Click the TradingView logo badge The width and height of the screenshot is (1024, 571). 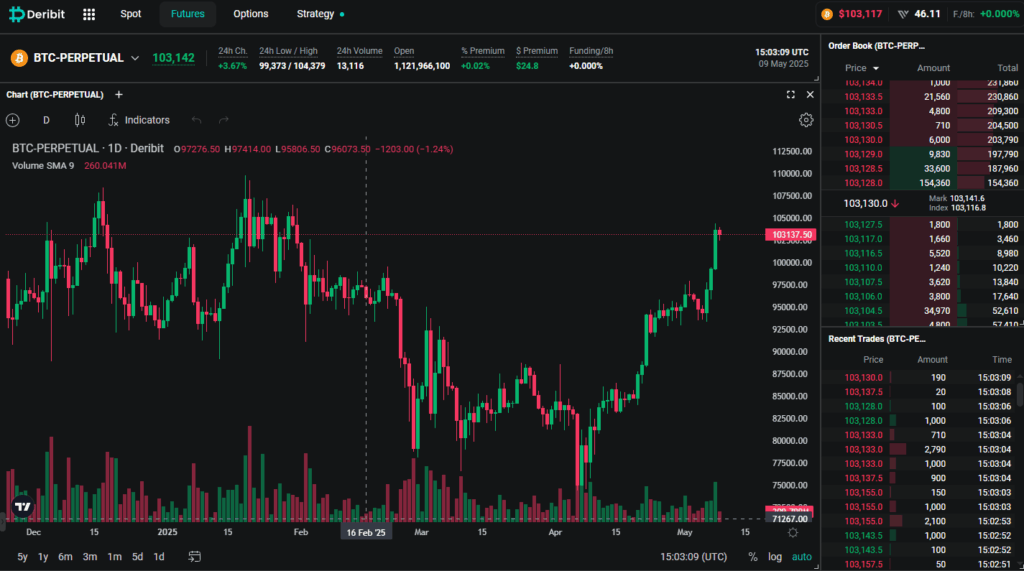(x=22, y=506)
